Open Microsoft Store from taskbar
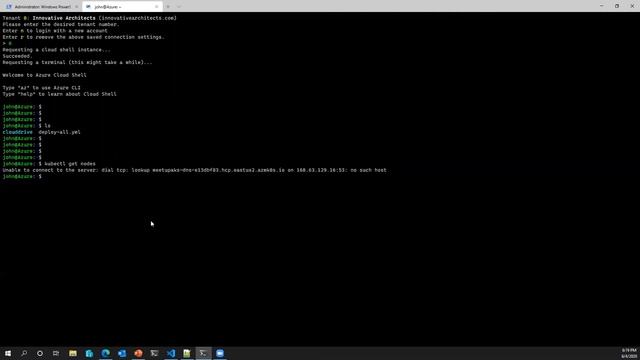 89,353
